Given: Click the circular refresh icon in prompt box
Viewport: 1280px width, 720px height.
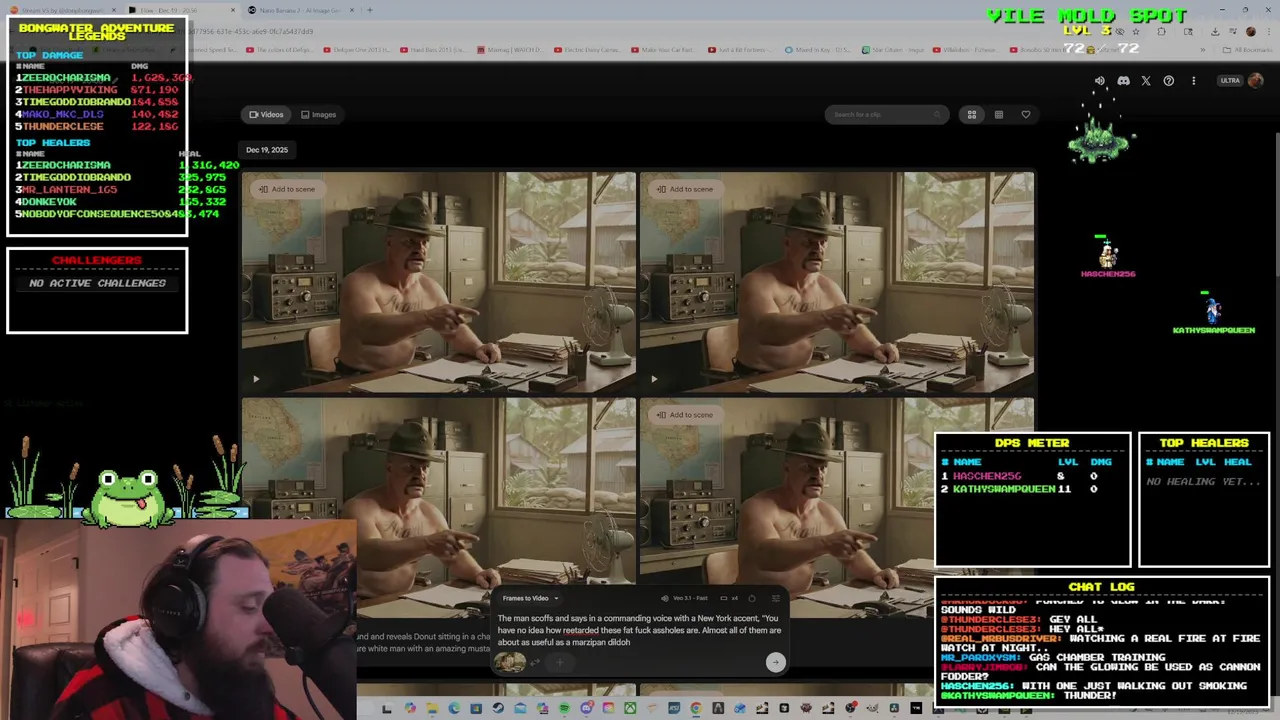Looking at the screenshot, I should coord(752,598).
